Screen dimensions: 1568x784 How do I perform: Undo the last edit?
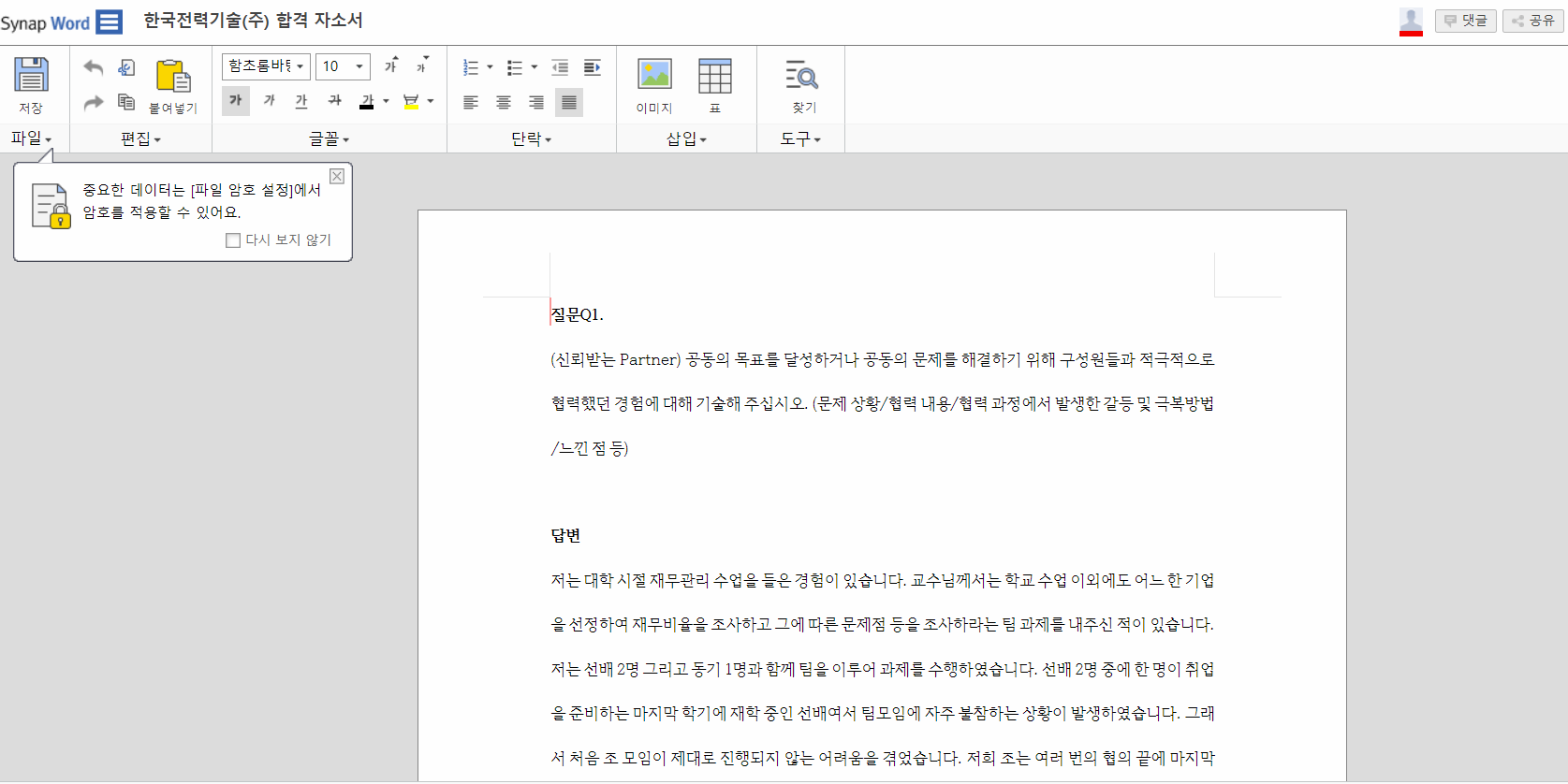(93, 67)
